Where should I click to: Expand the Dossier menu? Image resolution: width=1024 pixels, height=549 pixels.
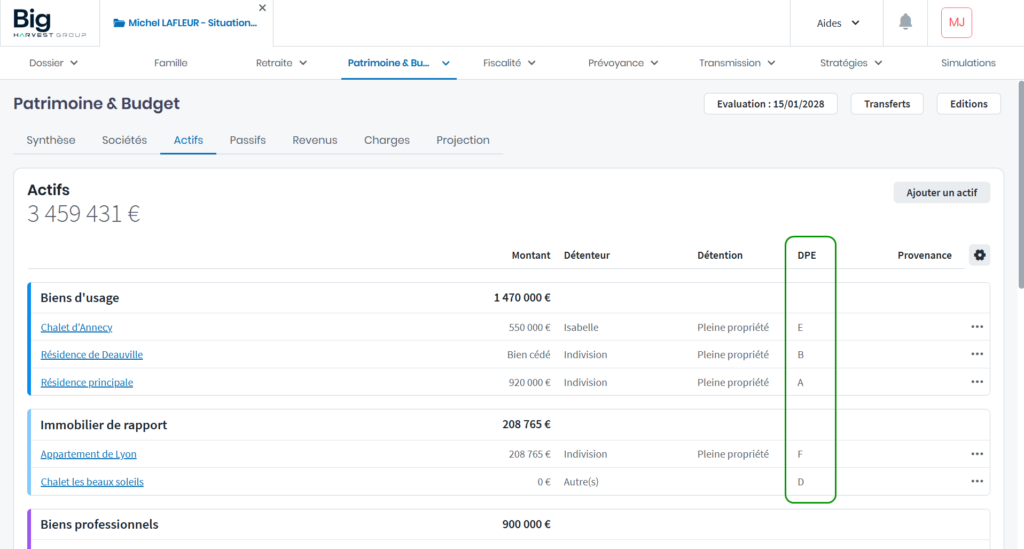click(x=53, y=63)
